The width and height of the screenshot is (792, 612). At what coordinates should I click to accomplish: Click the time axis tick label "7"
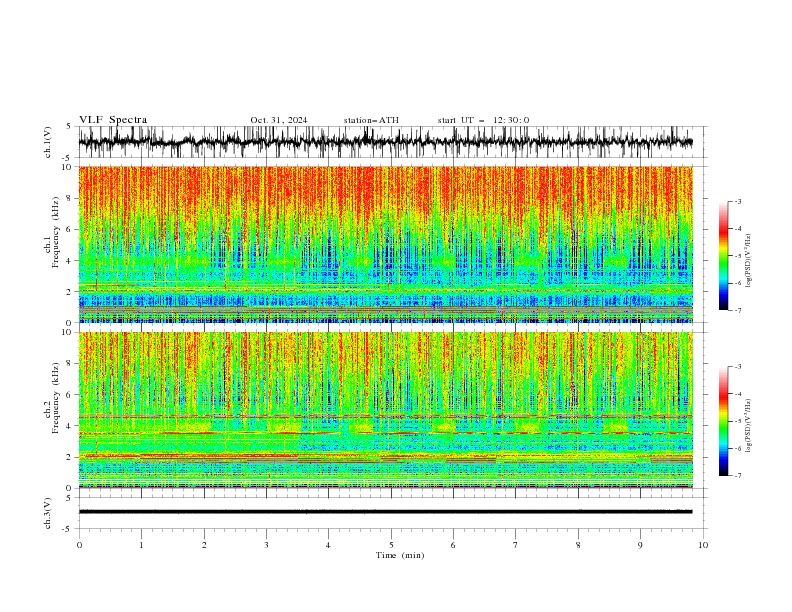click(x=516, y=545)
